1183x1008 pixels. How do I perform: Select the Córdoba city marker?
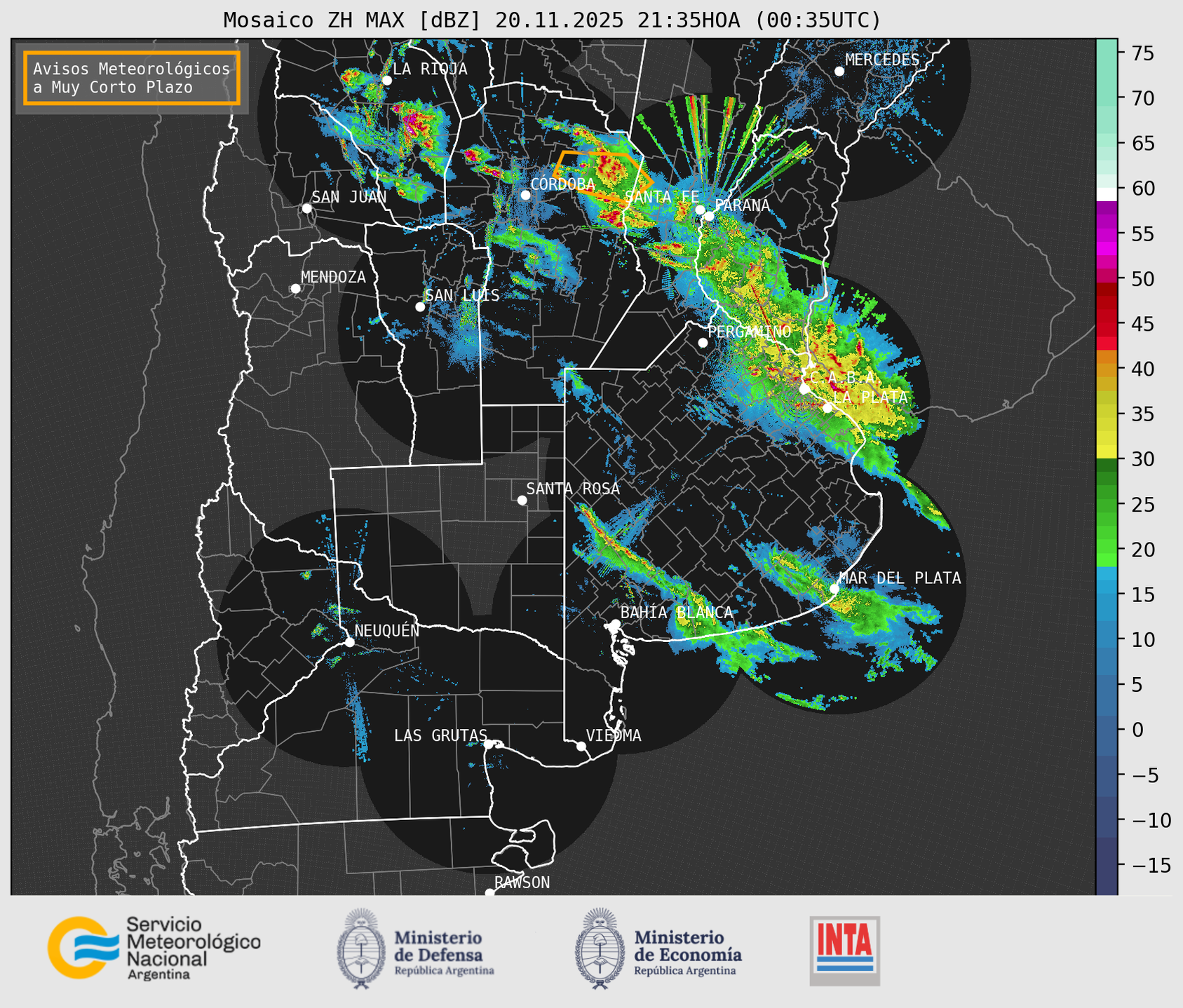(525, 195)
